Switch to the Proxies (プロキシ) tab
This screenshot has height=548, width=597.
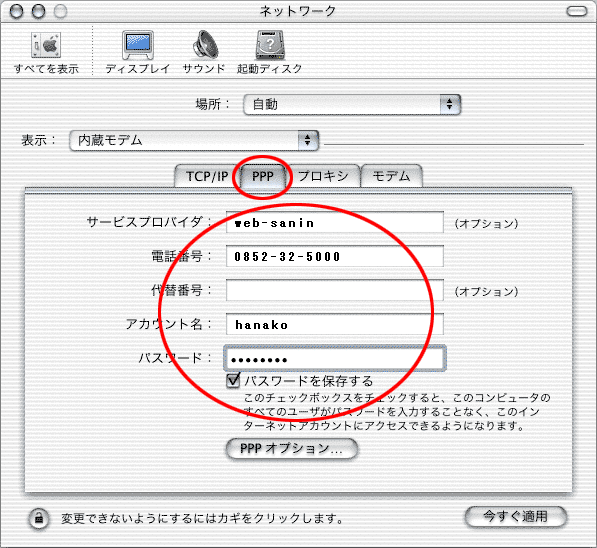(x=323, y=176)
